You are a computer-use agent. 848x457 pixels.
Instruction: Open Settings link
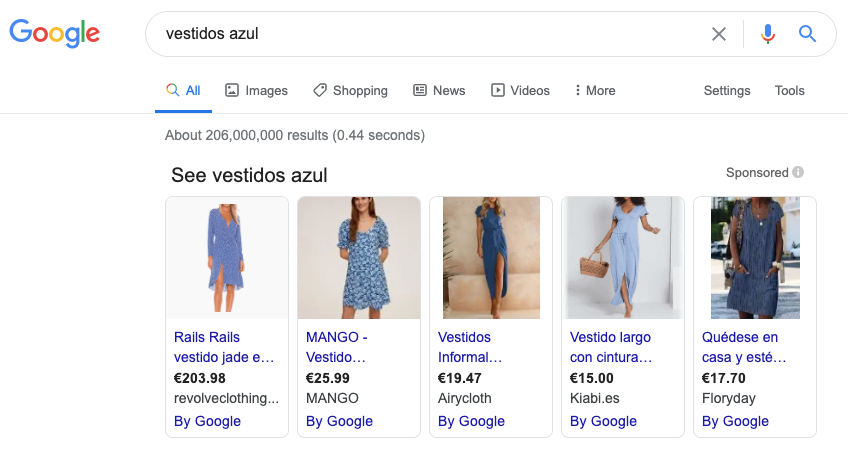click(x=727, y=90)
